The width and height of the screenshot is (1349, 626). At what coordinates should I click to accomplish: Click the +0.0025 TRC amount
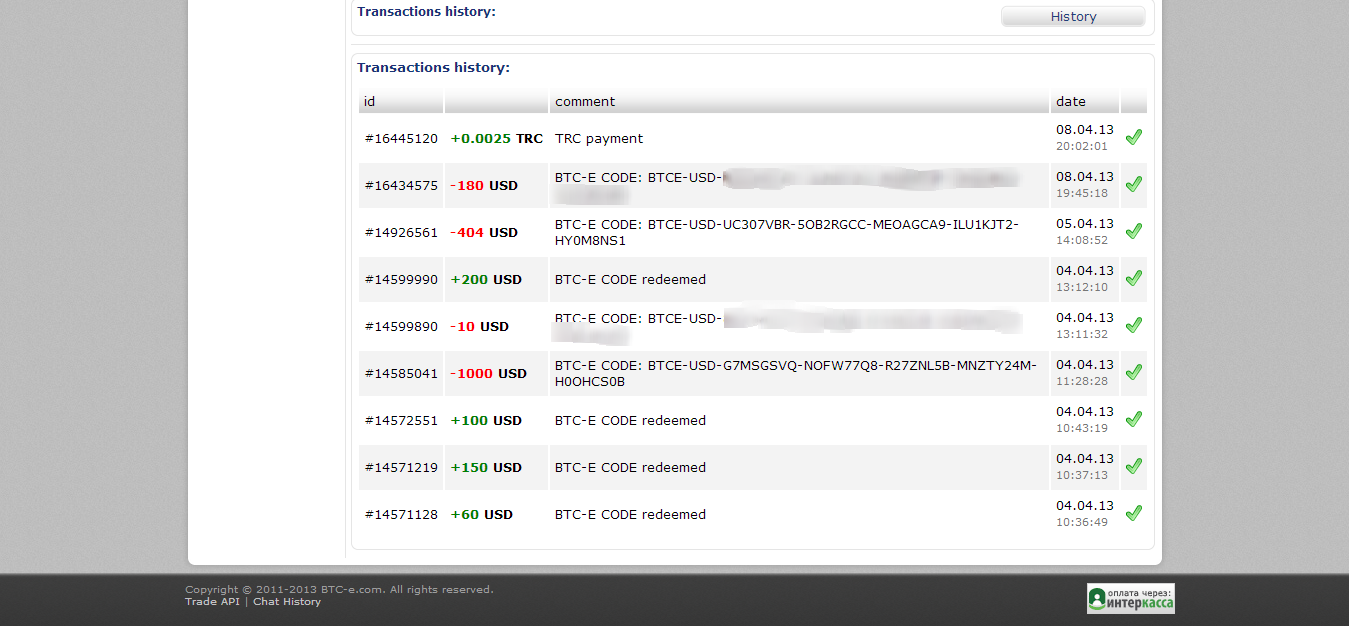pyautogui.click(x=497, y=139)
